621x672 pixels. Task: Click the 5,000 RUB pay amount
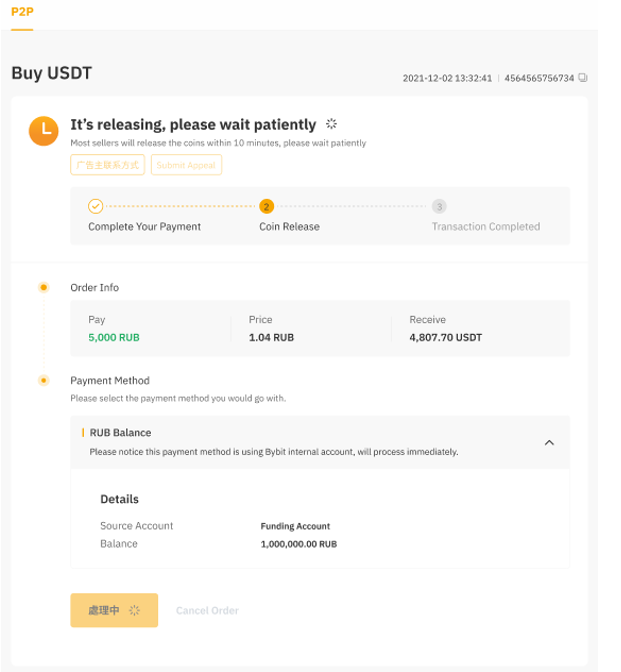pyautogui.click(x=114, y=338)
